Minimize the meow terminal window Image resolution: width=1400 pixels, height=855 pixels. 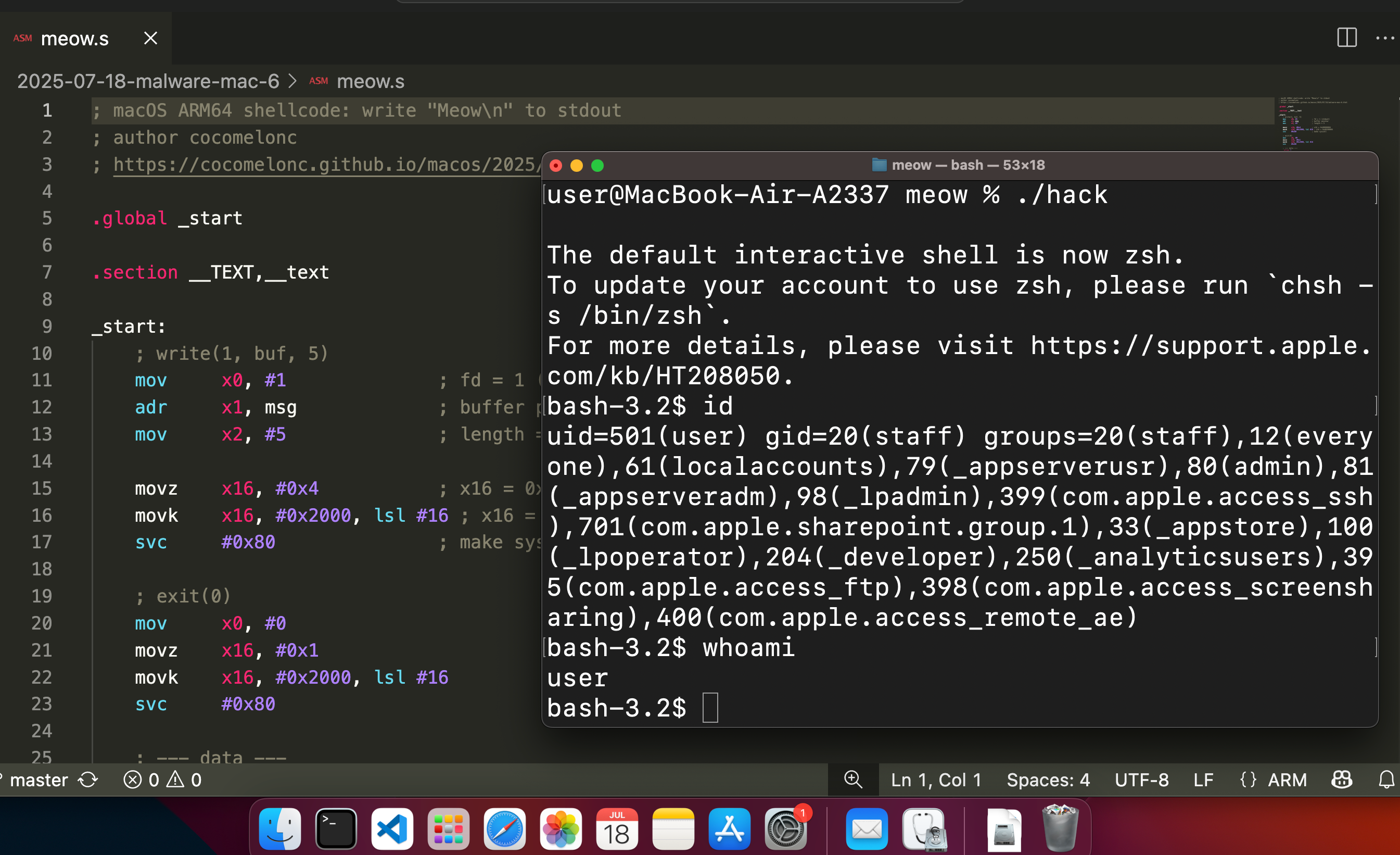pyautogui.click(x=576, y=166)
